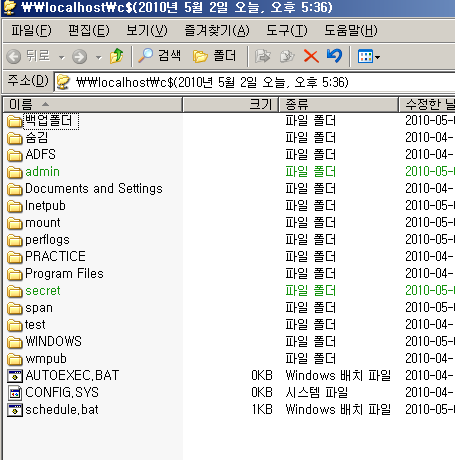The height and width of the screenshot is (460, 455).
Task: Click the secret folder name text
Action: [x=43, y=291]
